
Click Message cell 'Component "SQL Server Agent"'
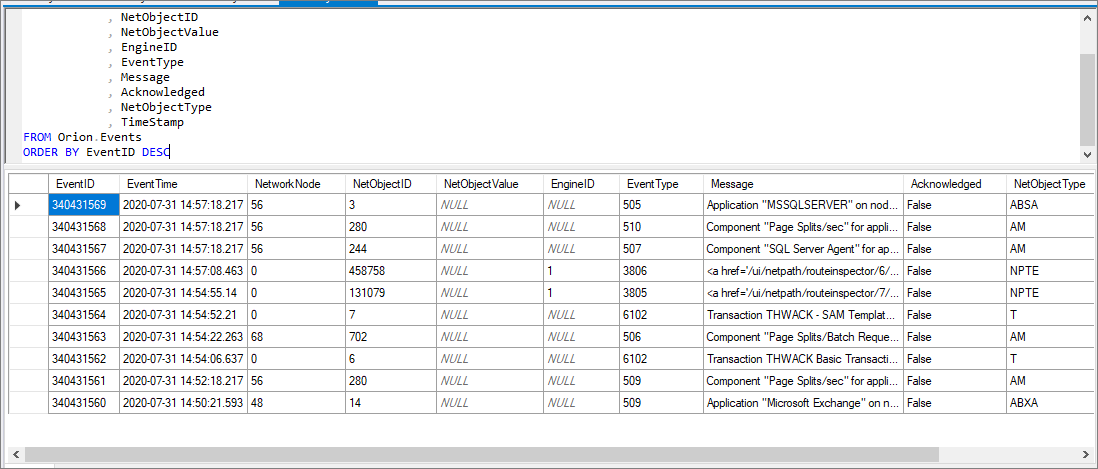(803, 248)
